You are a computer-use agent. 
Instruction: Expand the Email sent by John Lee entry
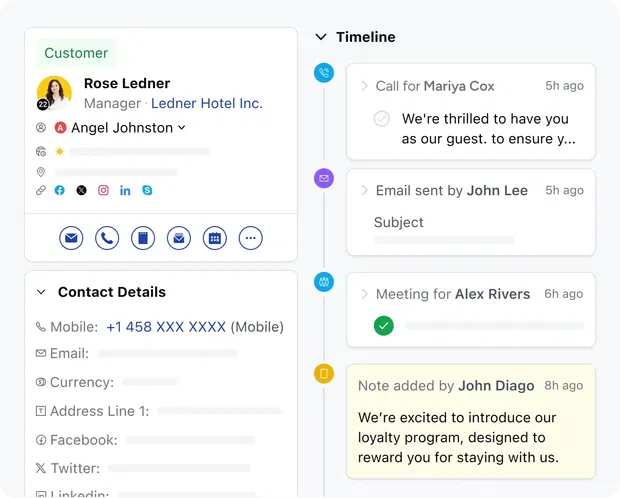tap(365, 190)
